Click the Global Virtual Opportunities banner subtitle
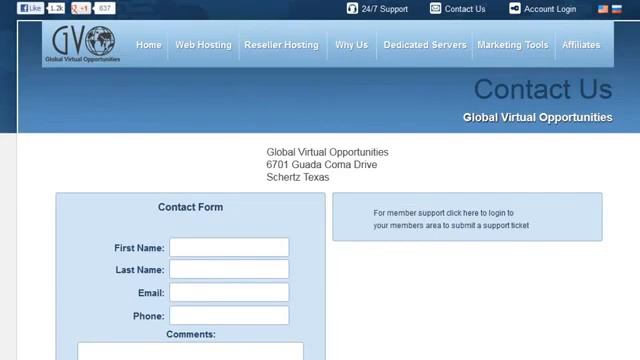This screenshot has height=360, width=640. tap(538, 118)
